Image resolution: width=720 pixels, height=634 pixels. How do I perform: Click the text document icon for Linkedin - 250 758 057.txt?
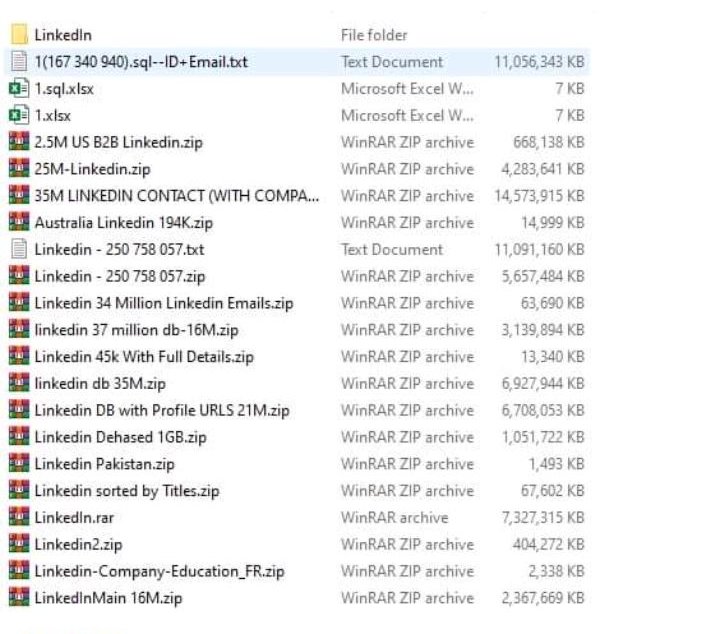click(x=17, y=250)
